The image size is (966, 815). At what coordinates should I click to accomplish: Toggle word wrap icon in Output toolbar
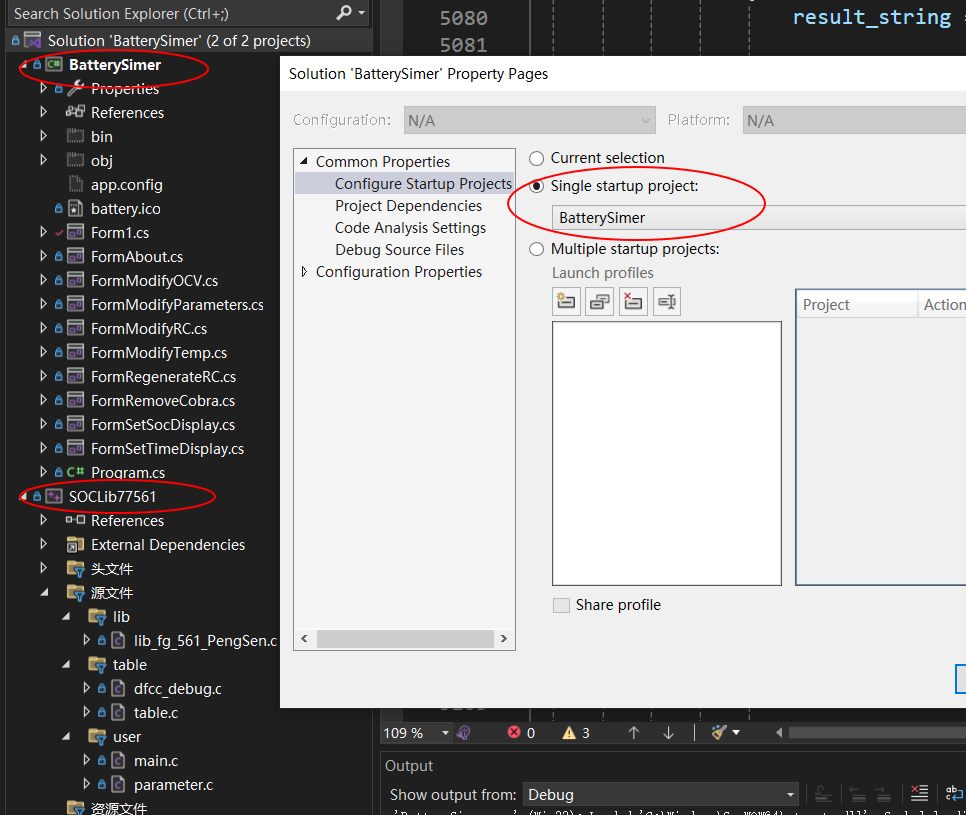pyautogui.click(x=954, y=793)
